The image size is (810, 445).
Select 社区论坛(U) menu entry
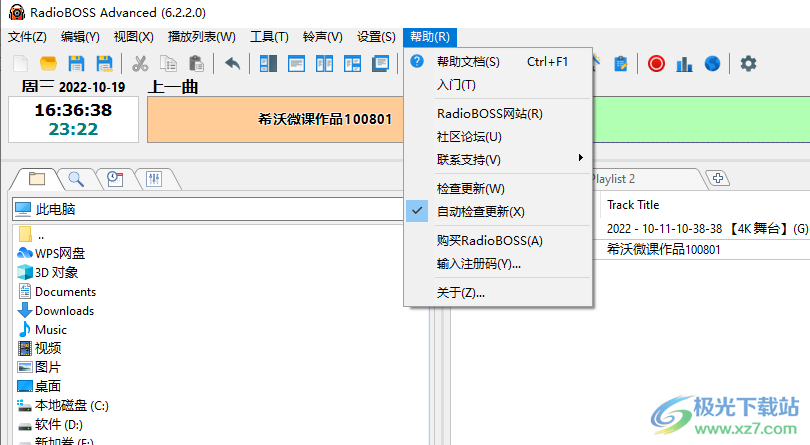click(498, 137)
